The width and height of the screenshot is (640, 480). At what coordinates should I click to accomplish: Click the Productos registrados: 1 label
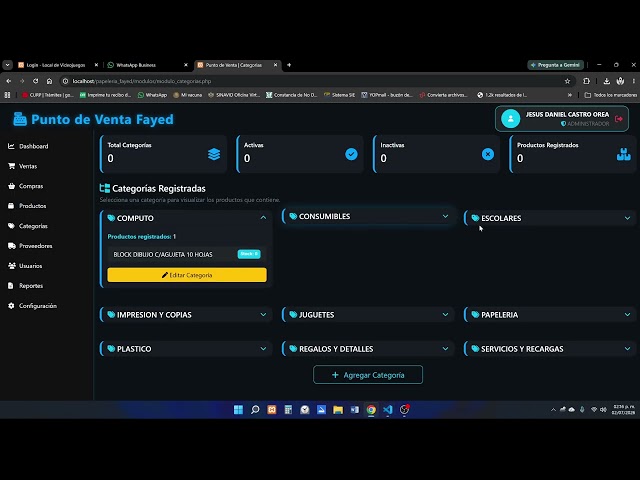[x=142, y=236]
